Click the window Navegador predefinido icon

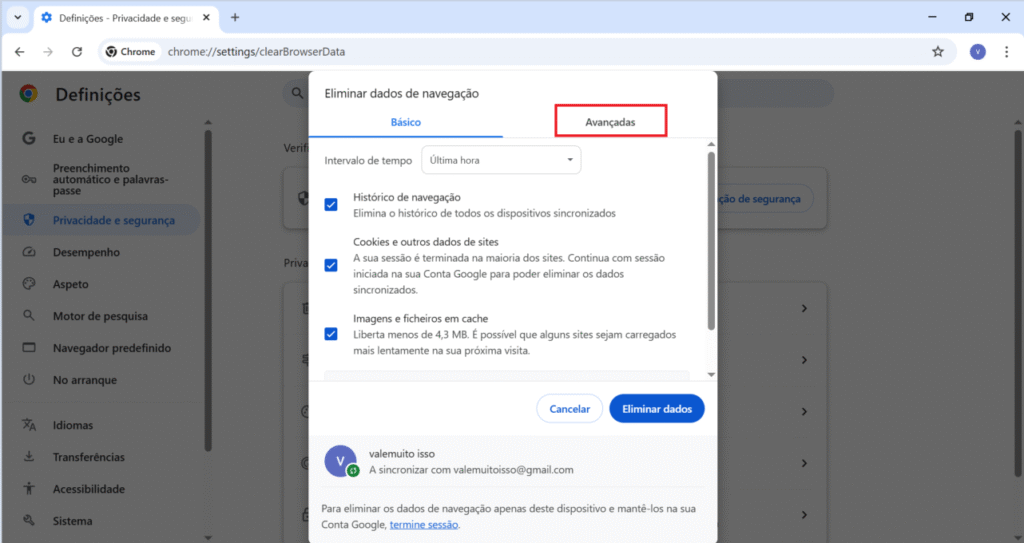click(29, 348)
